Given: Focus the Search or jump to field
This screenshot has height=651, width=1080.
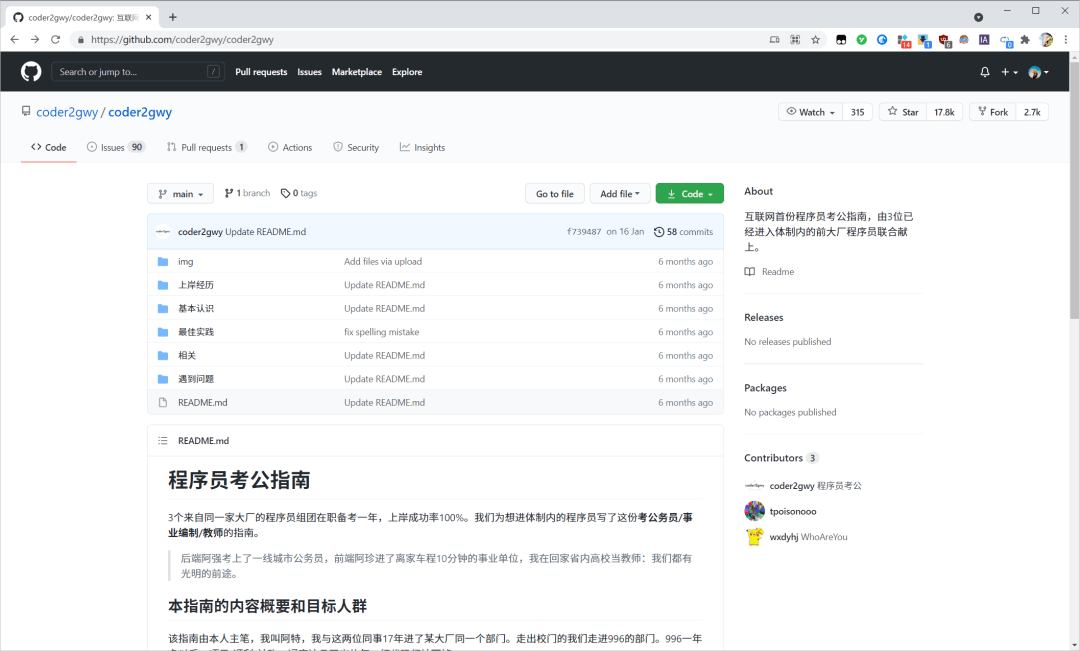Looking at the screenshot, I should pyautogui.click(x=138, y=72).
